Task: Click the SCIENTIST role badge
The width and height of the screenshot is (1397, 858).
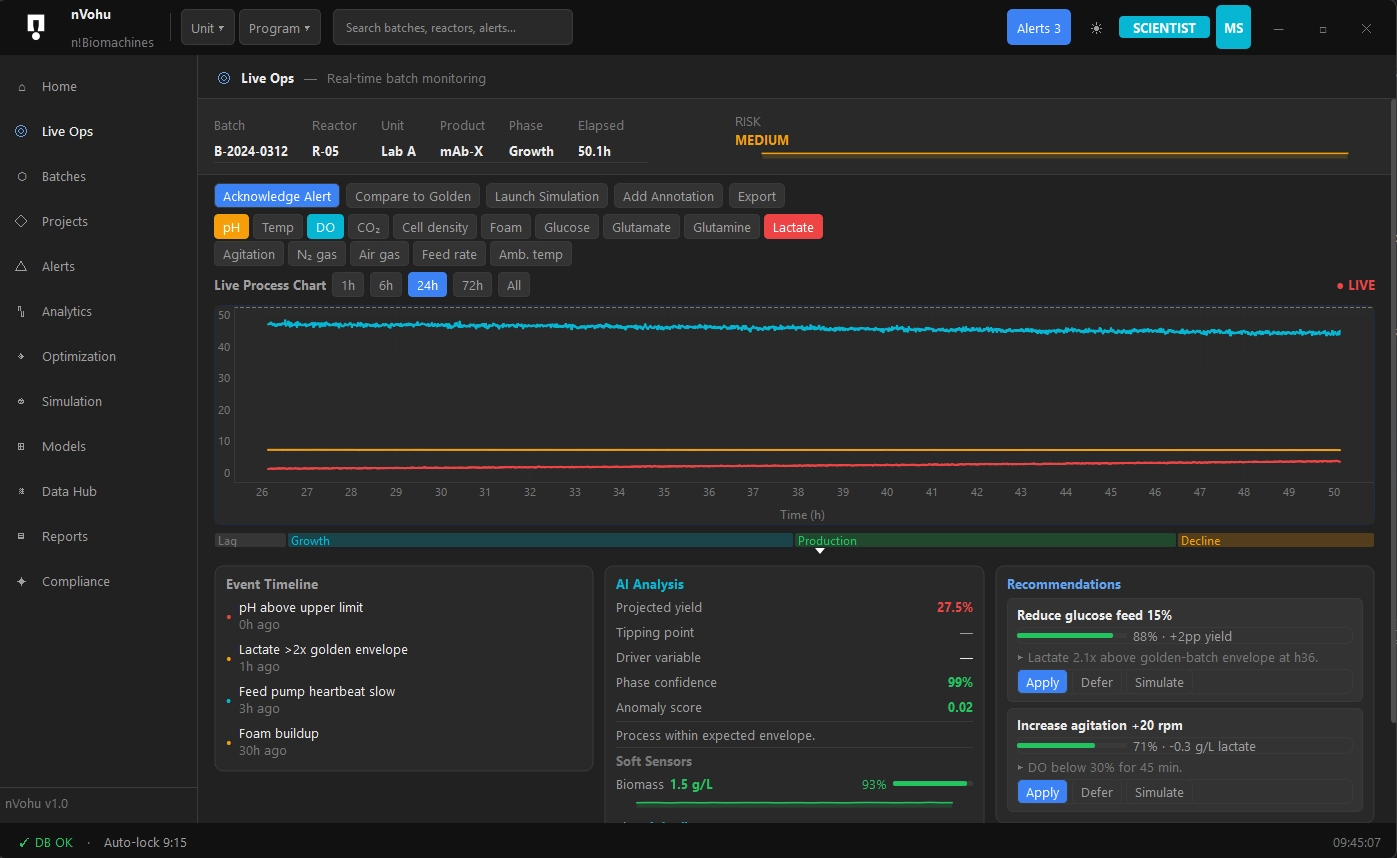Action: [1164, 28]
